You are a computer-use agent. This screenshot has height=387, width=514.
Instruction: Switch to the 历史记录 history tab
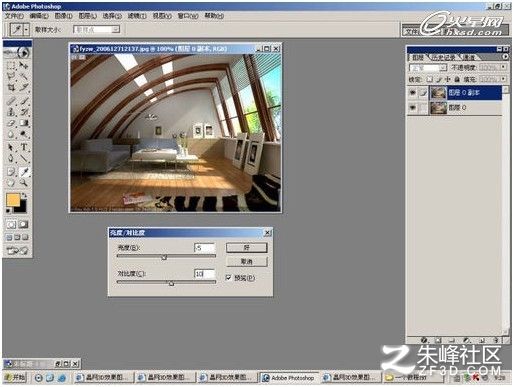pyautogui.click(x=444, y=57)
